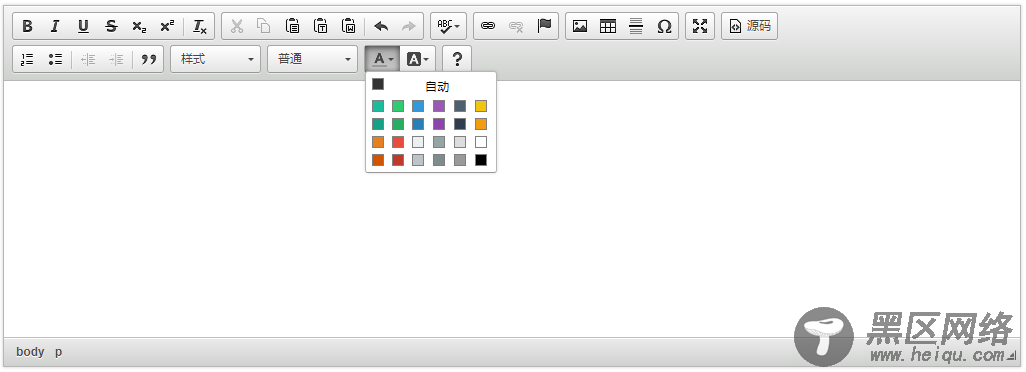Pick the black color swatch
This screenshot has width=1026, height=372.
click(481, 160)
